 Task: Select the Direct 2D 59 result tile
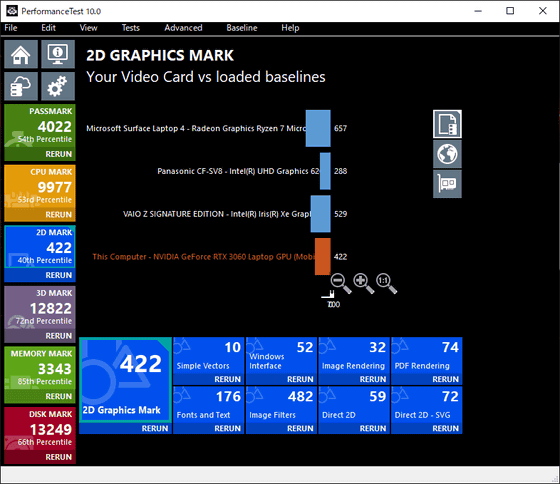pos(354,405)
